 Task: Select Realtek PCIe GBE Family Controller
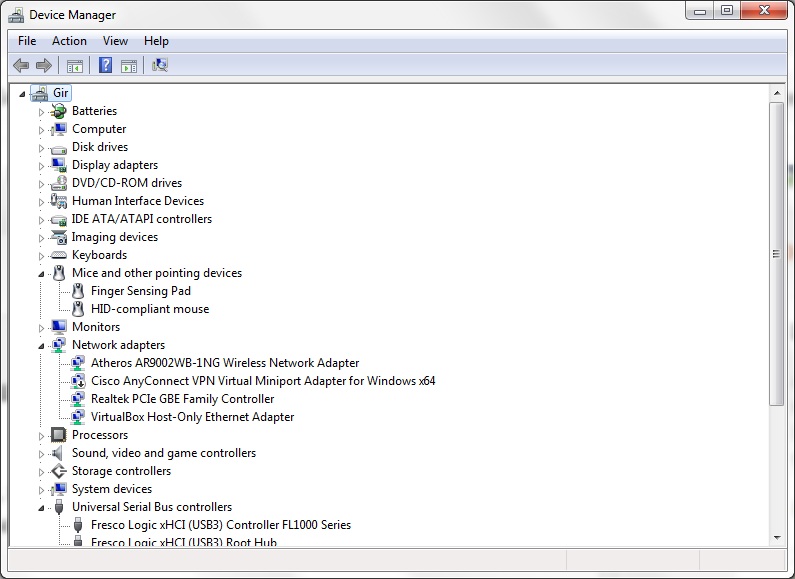click(183, 399)
